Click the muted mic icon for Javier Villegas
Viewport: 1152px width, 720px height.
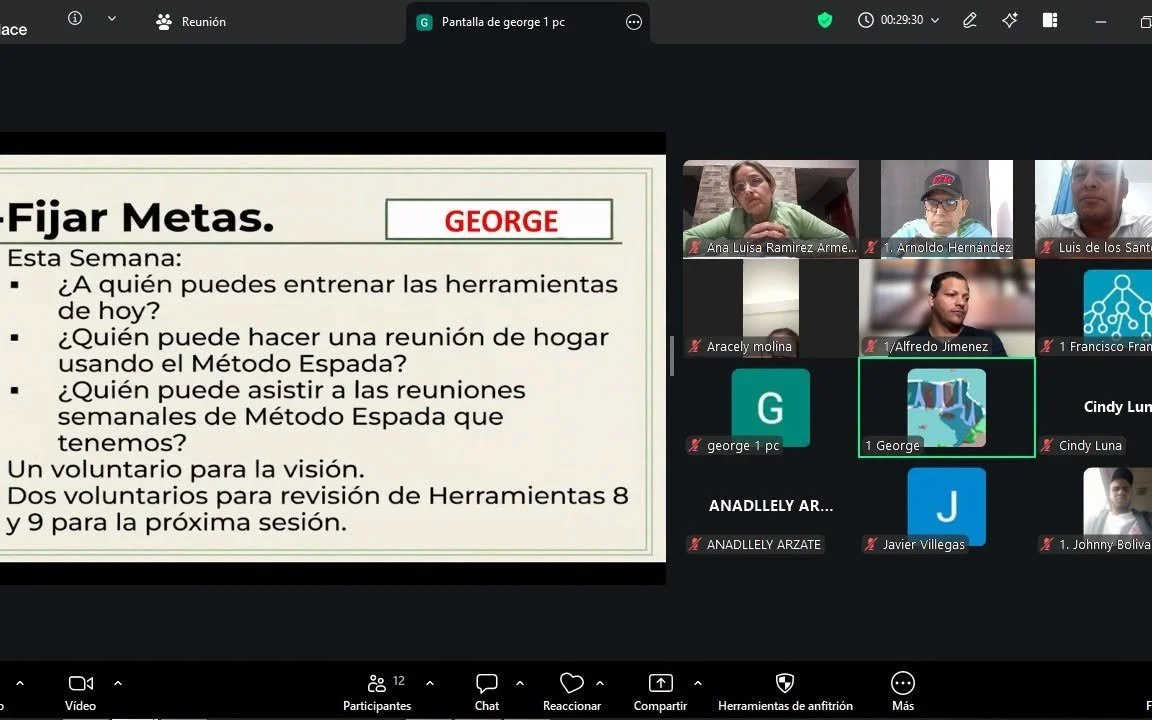[871, 544]
